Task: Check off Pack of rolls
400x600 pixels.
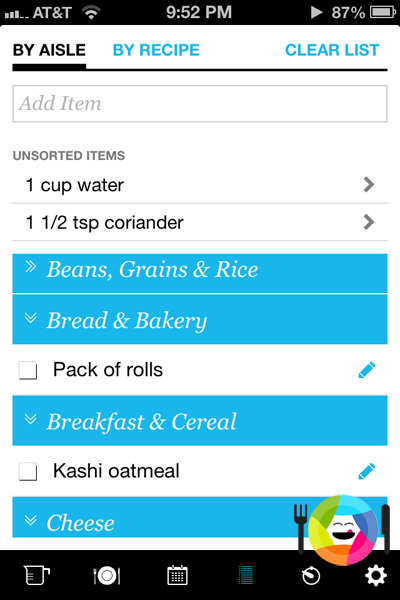Action: coord(28,370)
